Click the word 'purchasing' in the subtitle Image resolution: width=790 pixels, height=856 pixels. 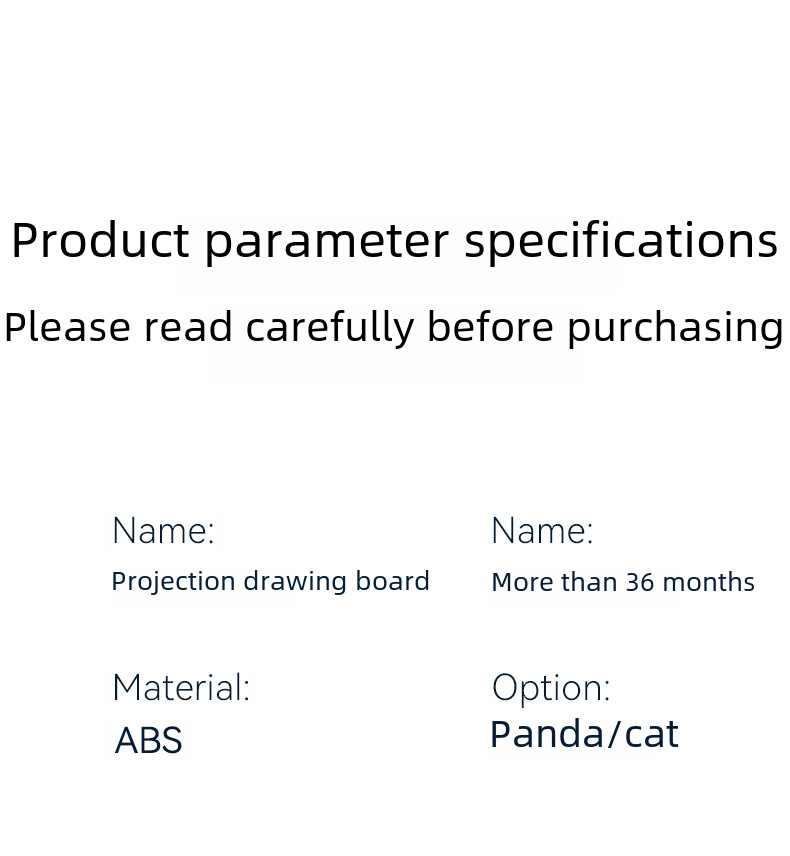676,330
